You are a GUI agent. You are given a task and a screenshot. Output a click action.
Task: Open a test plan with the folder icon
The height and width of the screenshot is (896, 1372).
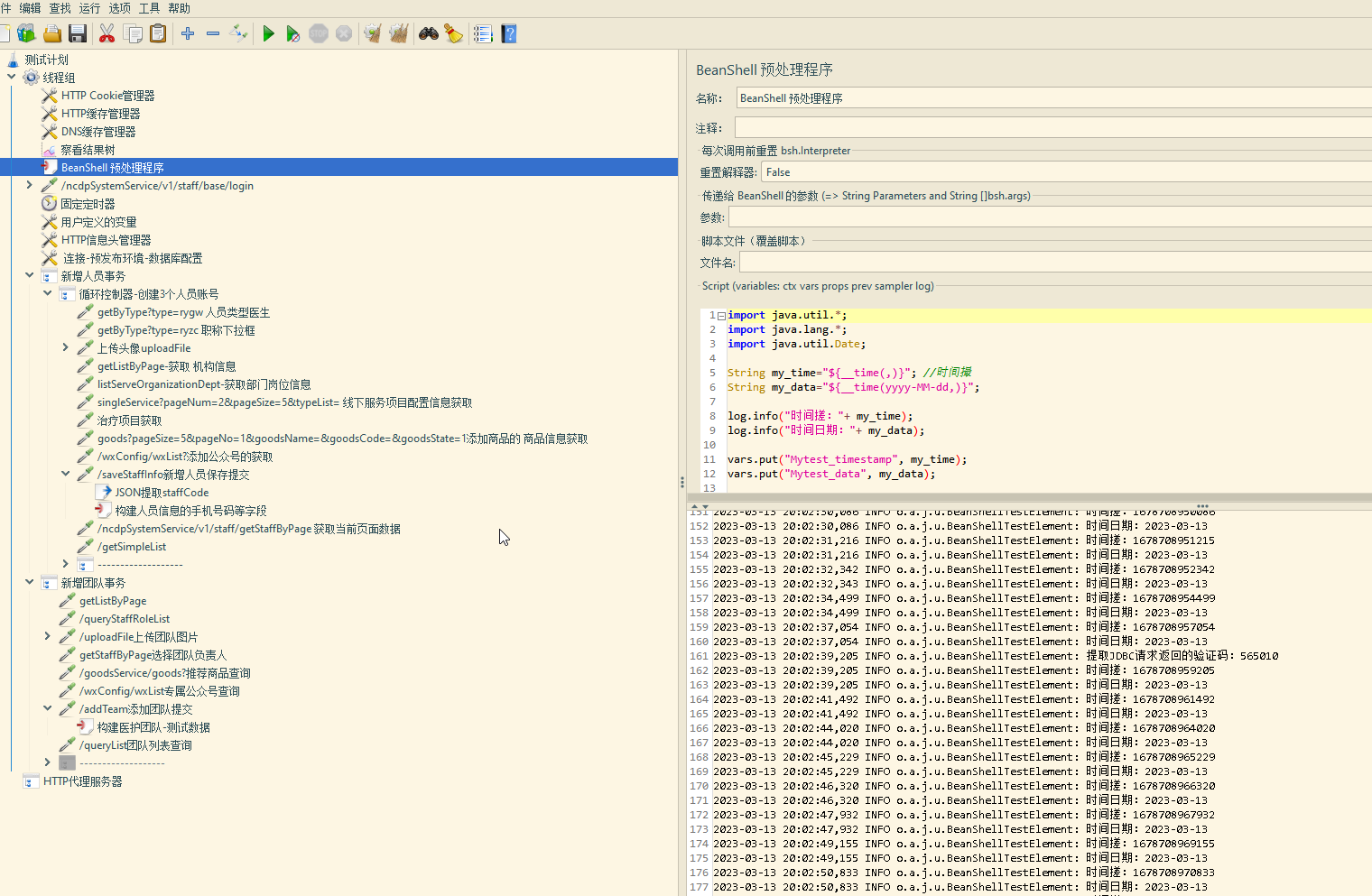coord(52,34)
